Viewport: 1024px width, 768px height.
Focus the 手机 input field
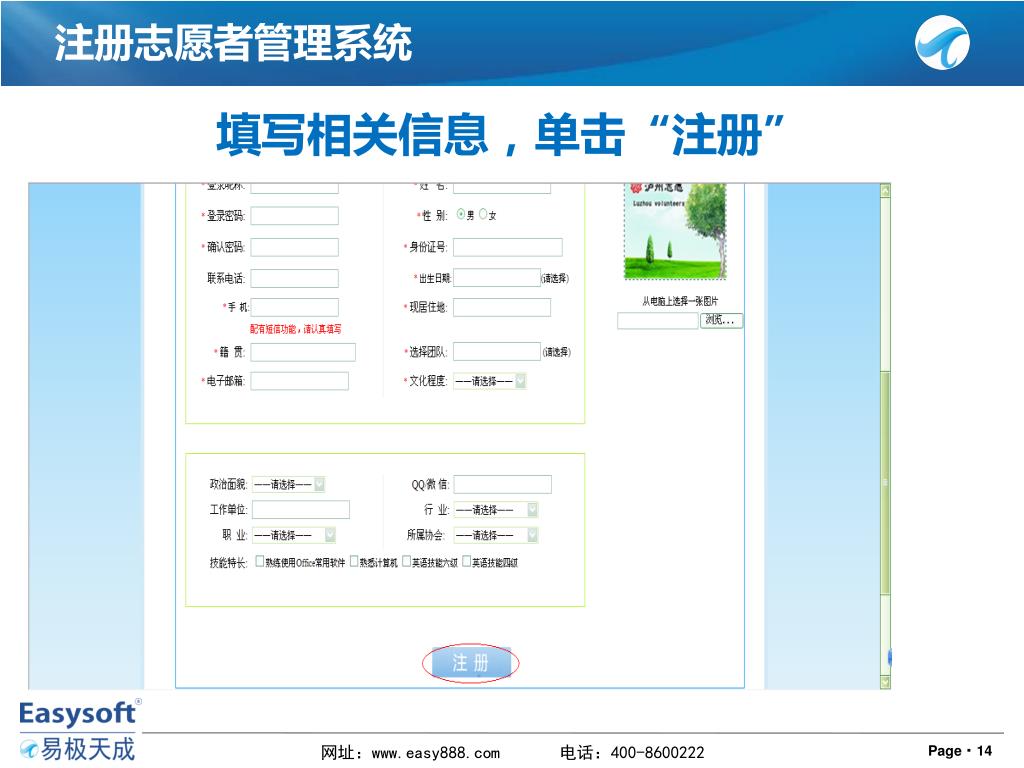point(295,307)
